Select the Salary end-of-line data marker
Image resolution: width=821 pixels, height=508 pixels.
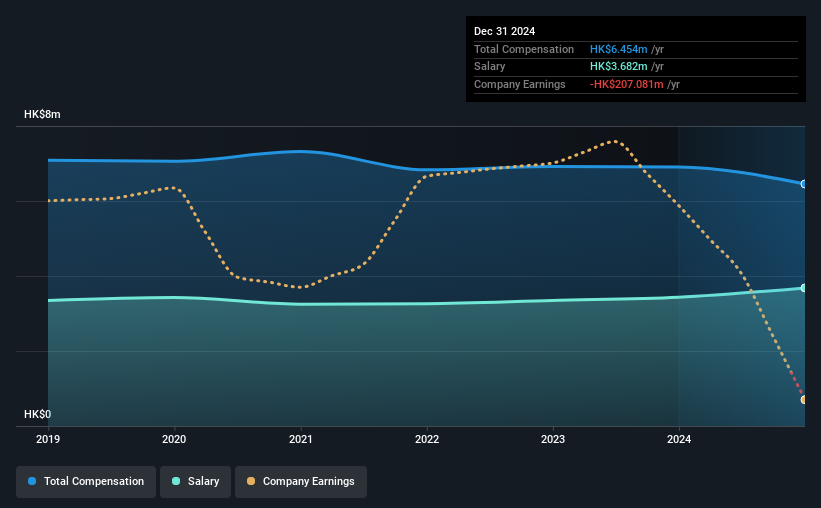coord(804,288)
